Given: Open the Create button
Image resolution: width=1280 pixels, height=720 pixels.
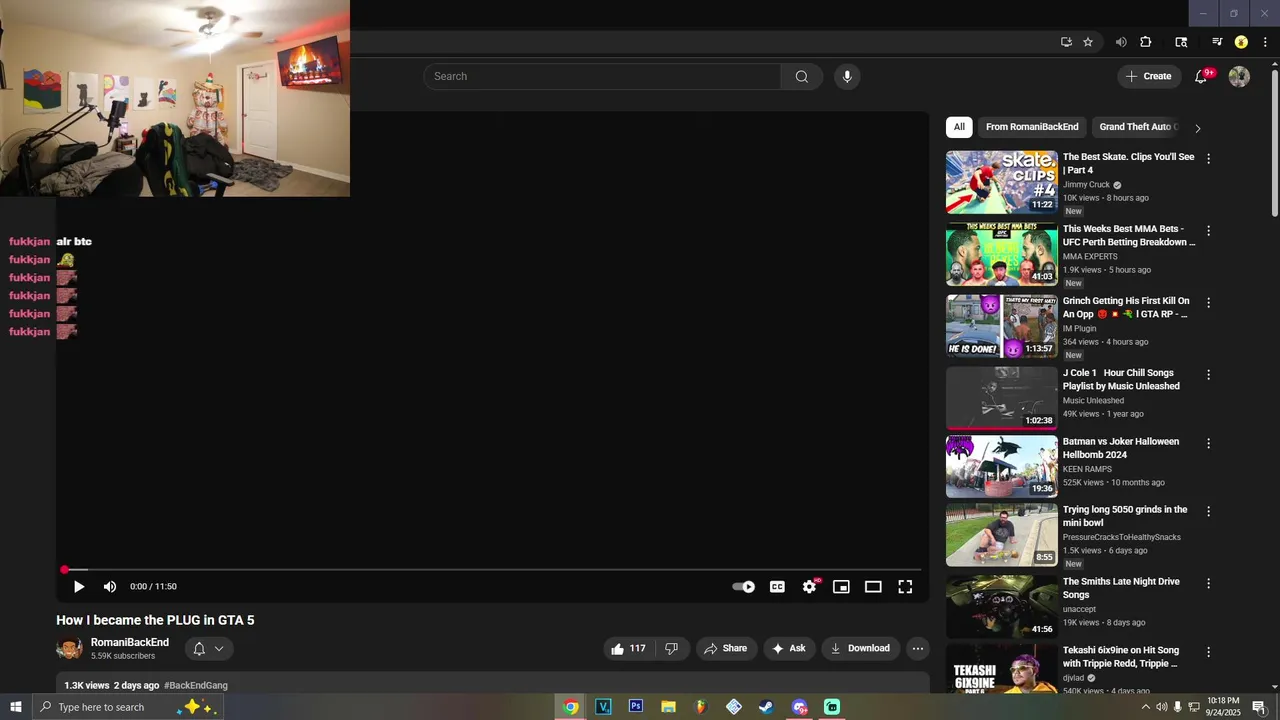Looking at the screenshot, I should [x=1149, y=77].
